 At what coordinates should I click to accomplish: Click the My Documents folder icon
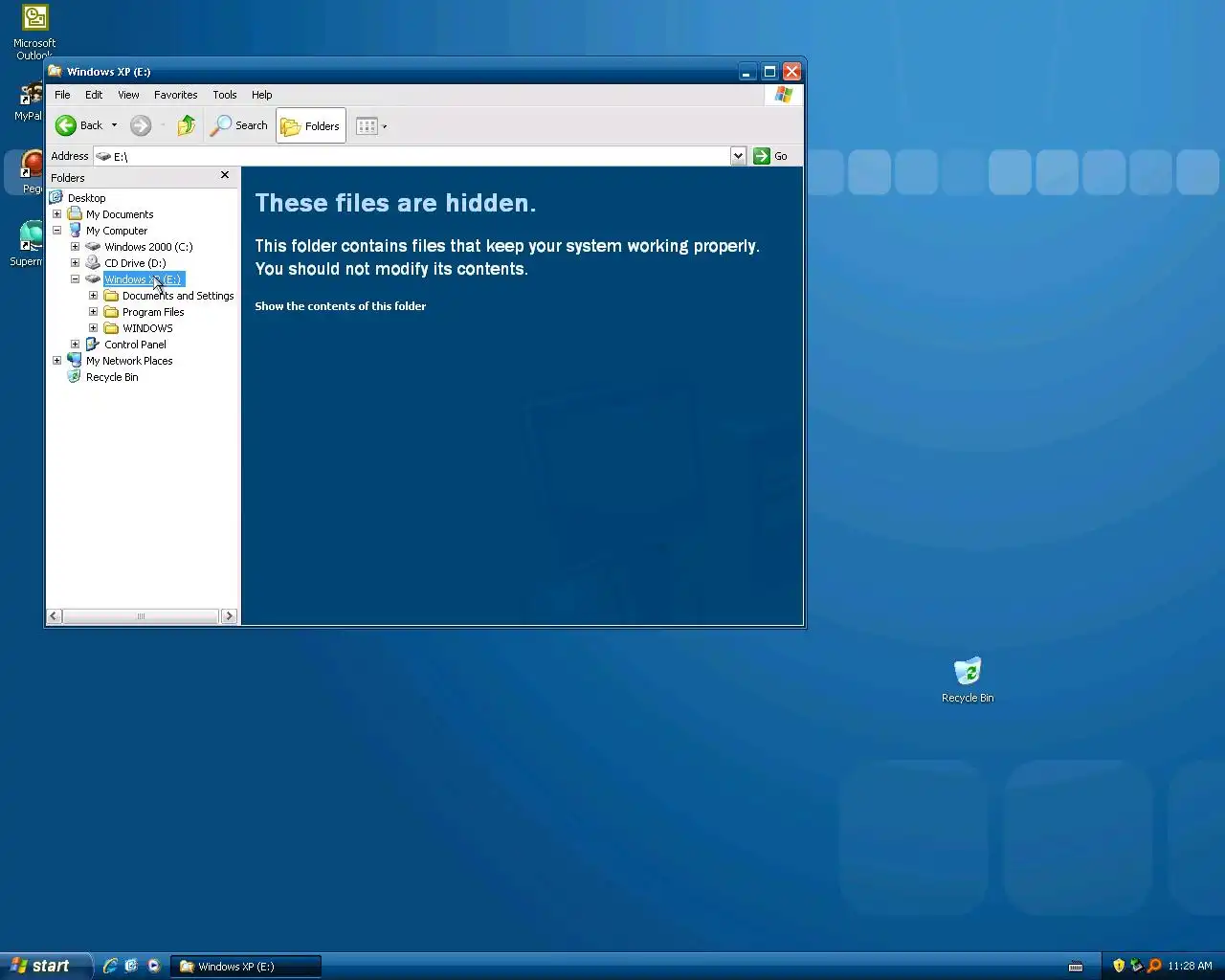[75, 214]
